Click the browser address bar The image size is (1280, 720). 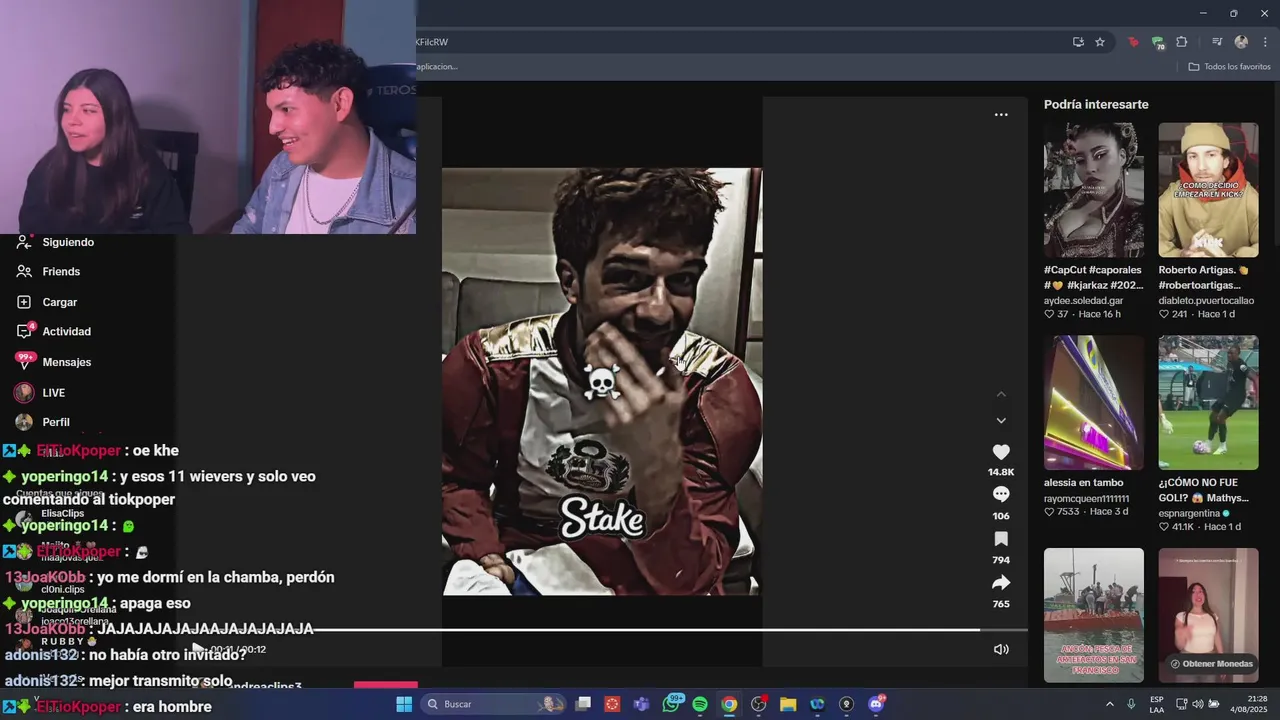(740, 42)
